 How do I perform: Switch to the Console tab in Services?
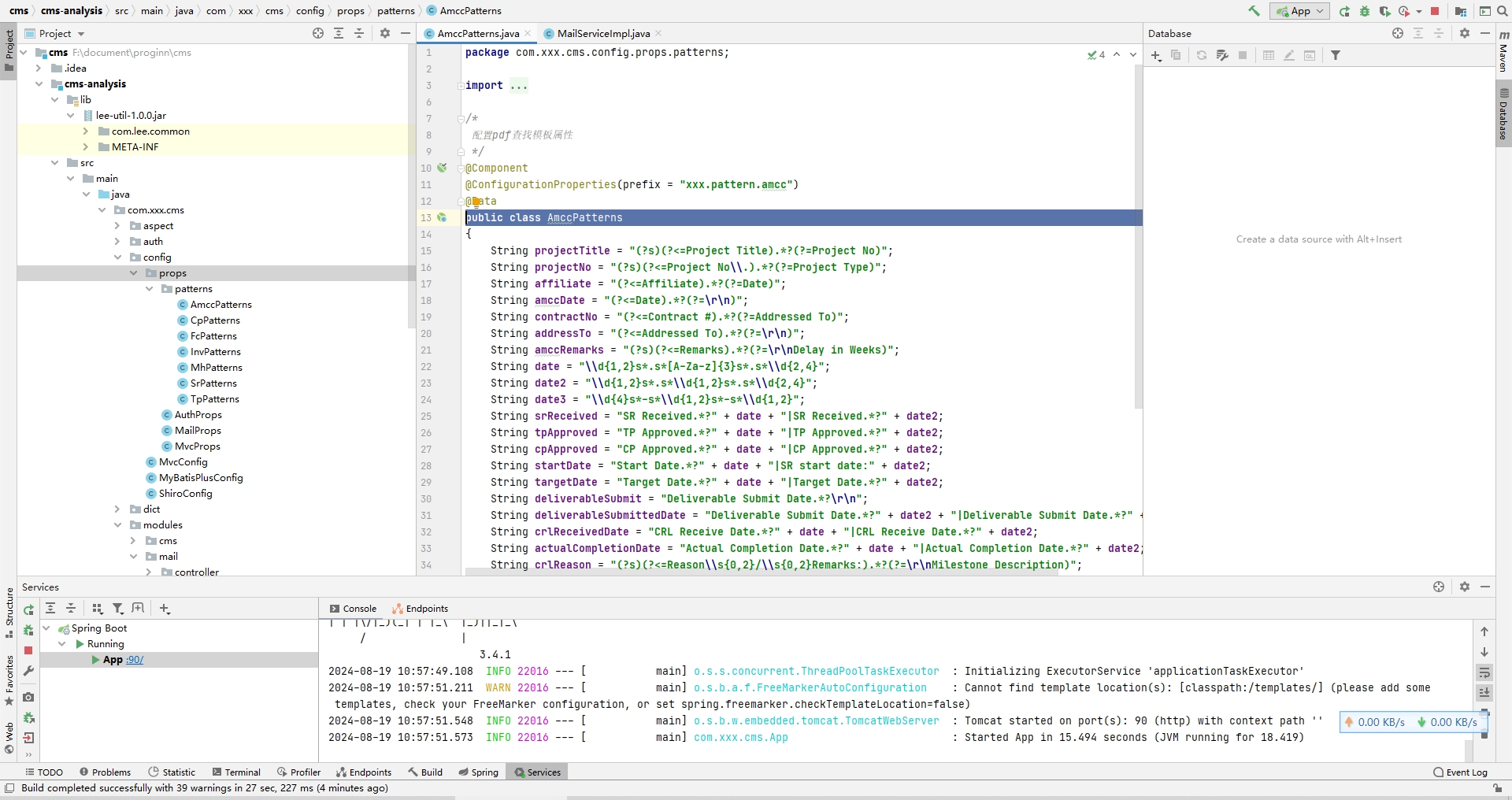[x=353, y=609]
